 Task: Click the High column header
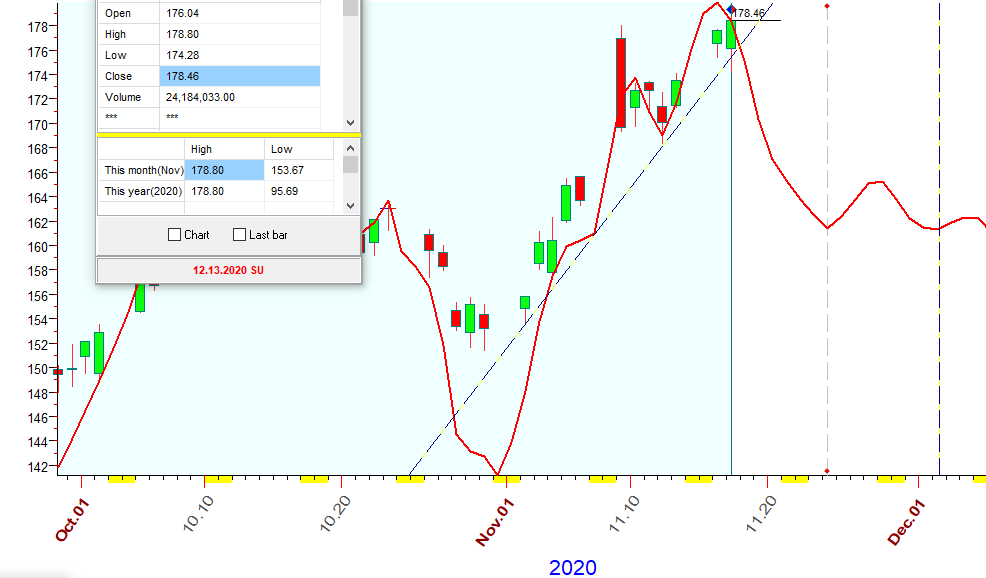[224, 149]
